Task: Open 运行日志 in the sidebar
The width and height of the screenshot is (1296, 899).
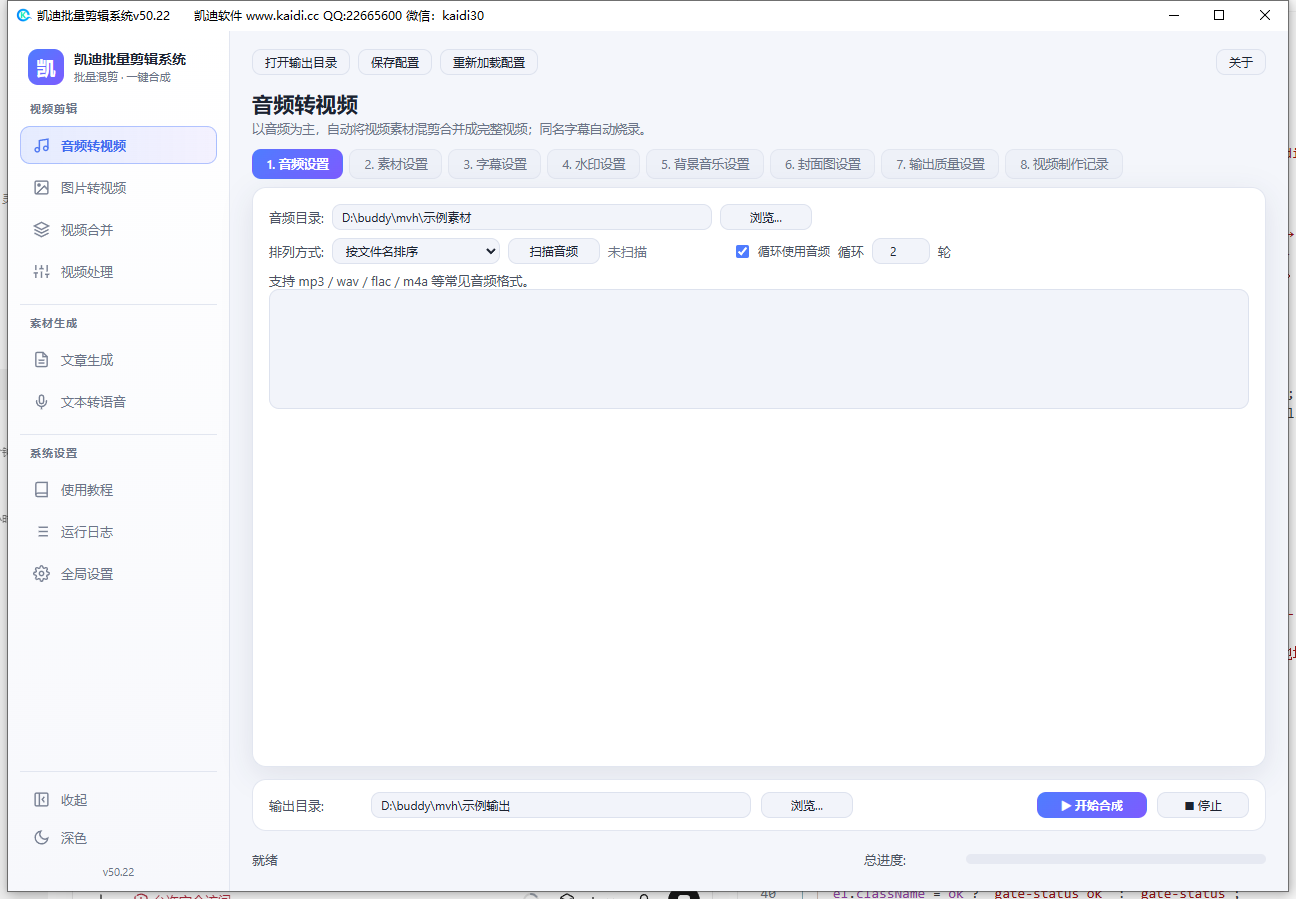Action: coord(118,531)
